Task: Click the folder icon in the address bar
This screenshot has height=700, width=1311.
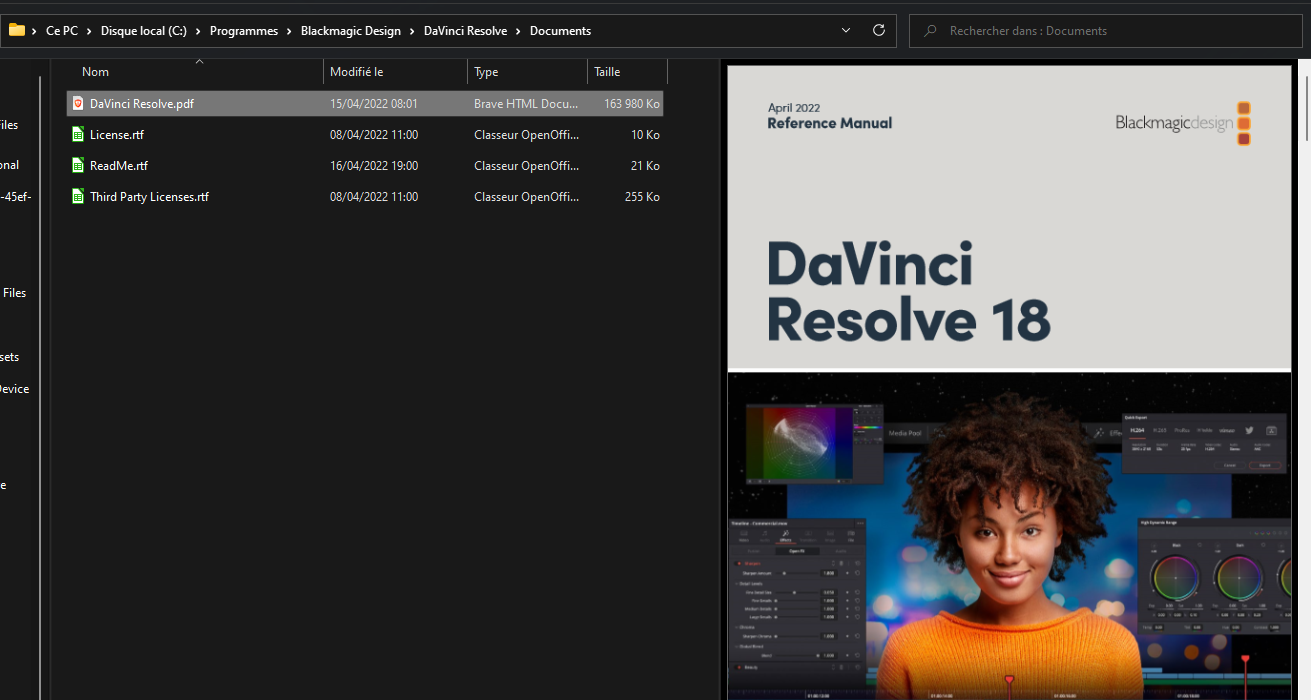Action: tap(17, 30)
